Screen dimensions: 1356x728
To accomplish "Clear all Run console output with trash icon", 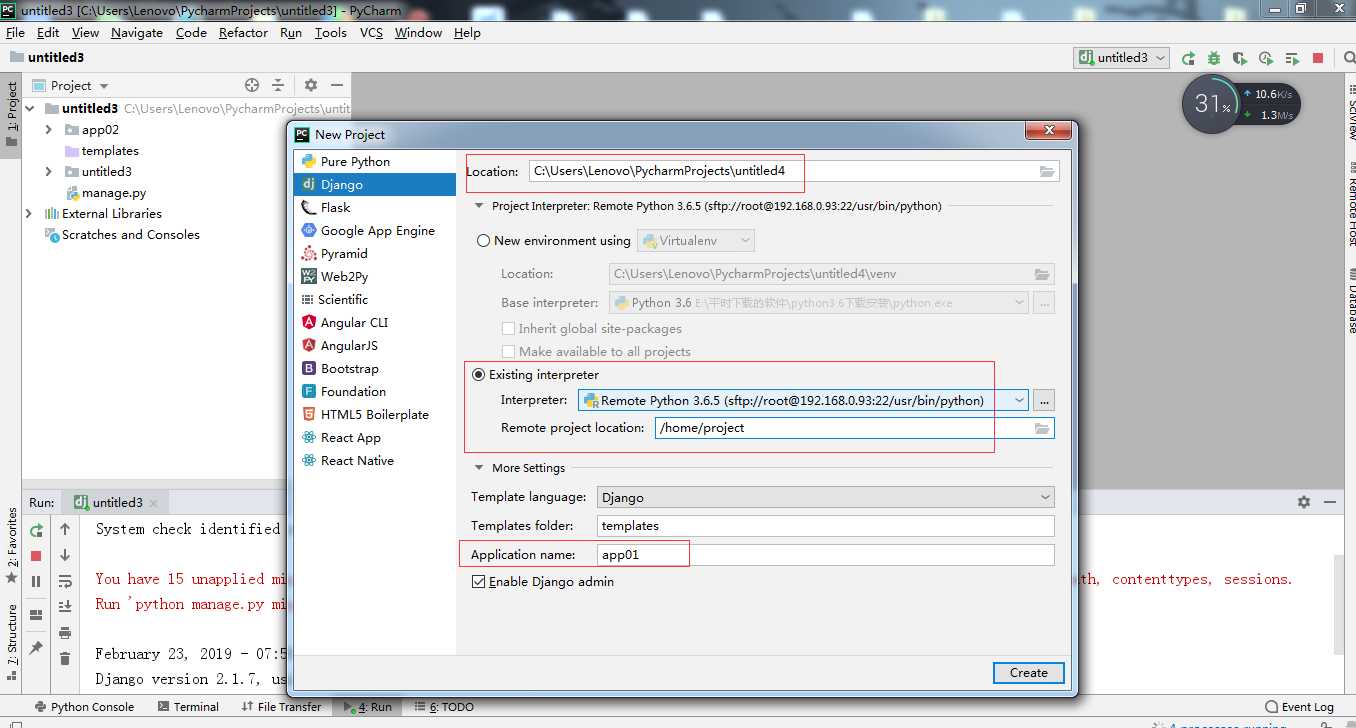I will point(65,658).
